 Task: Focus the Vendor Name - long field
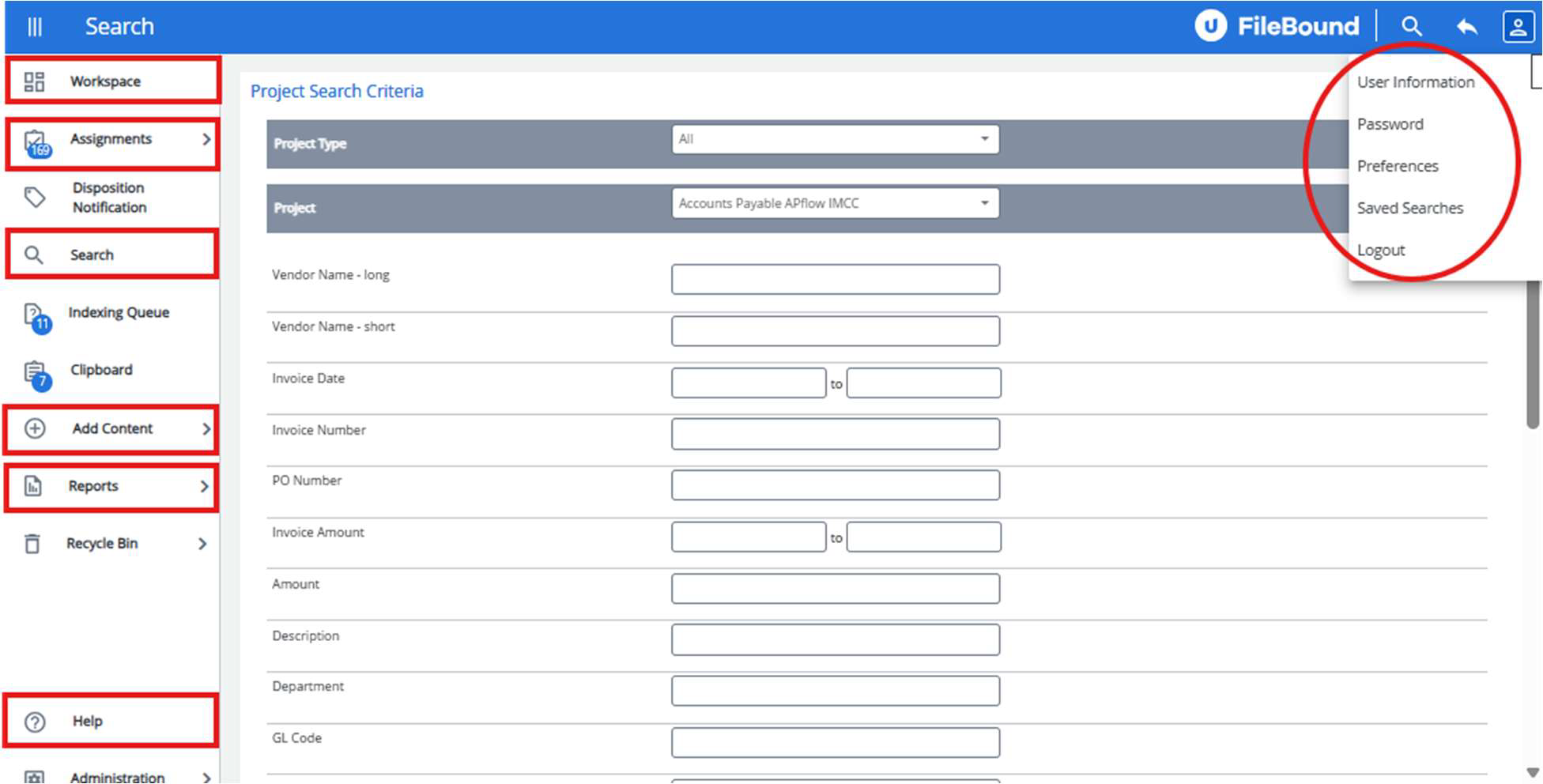coord(836,279)
